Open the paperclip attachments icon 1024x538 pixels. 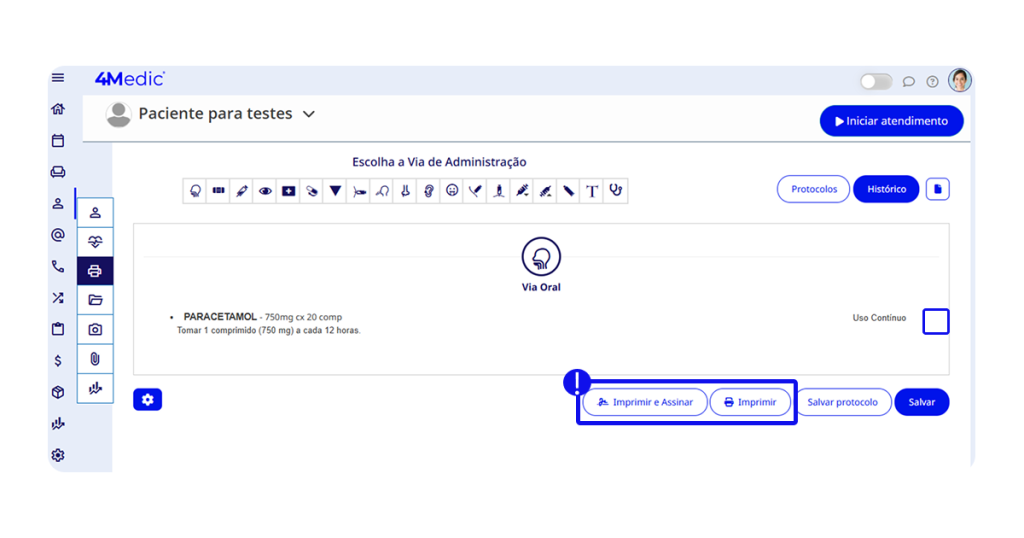tap(95, 359)
